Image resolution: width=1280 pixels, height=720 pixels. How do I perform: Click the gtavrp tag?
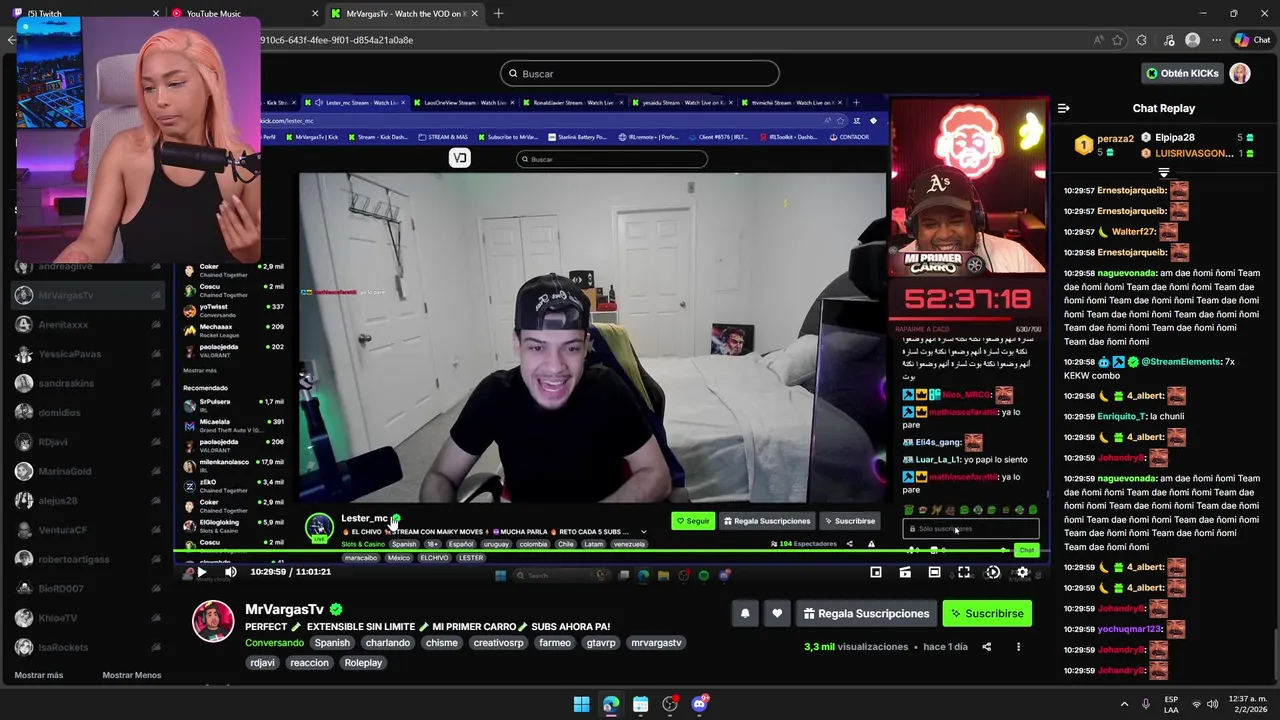pos(601,643)
